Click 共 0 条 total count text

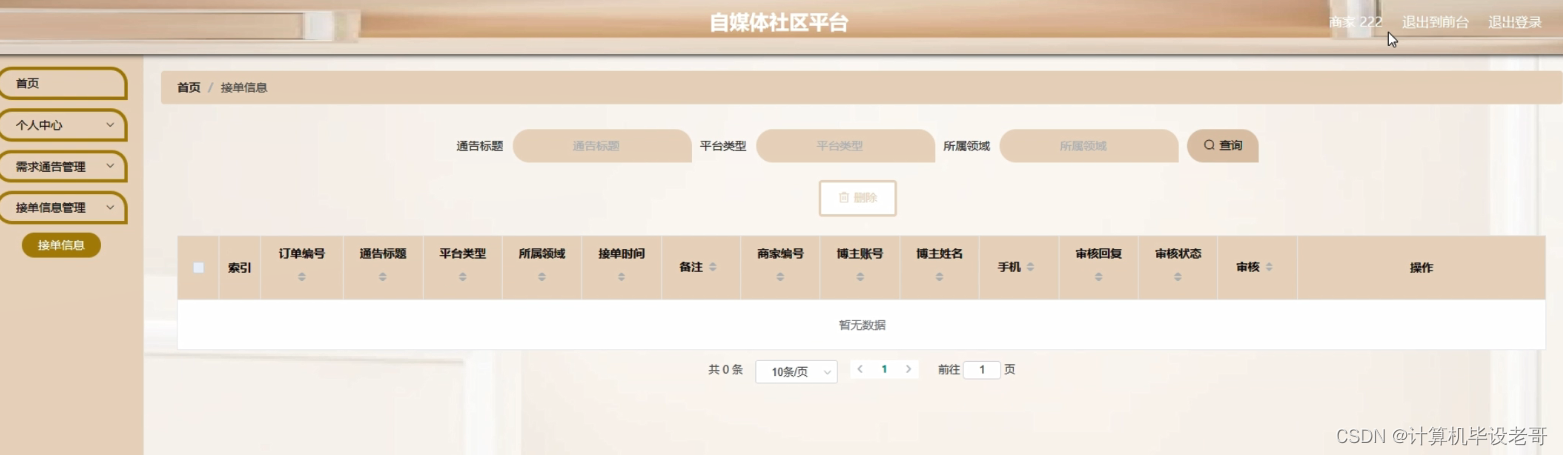coord(725,369)
